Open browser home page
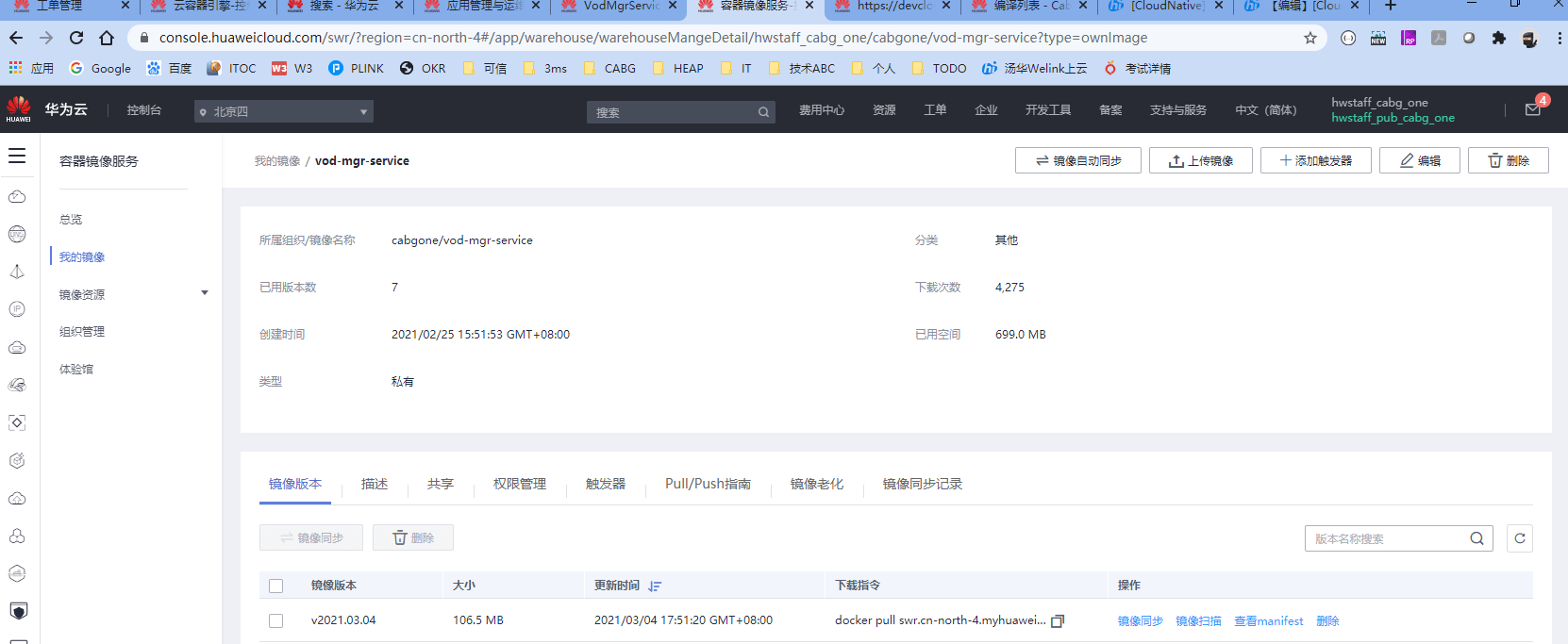 (x=107, y=38)
